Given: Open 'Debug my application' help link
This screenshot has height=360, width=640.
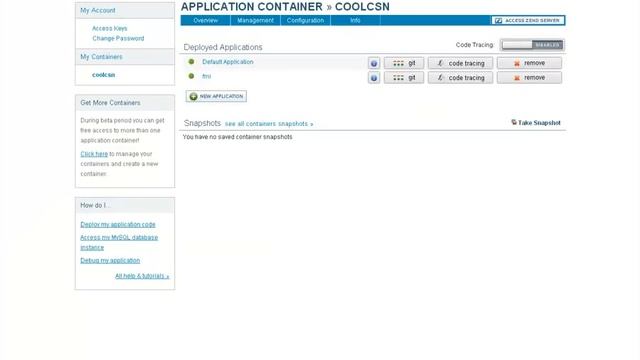Looking at the screenshot, I should pyautogui.click(x=110, y=260).
